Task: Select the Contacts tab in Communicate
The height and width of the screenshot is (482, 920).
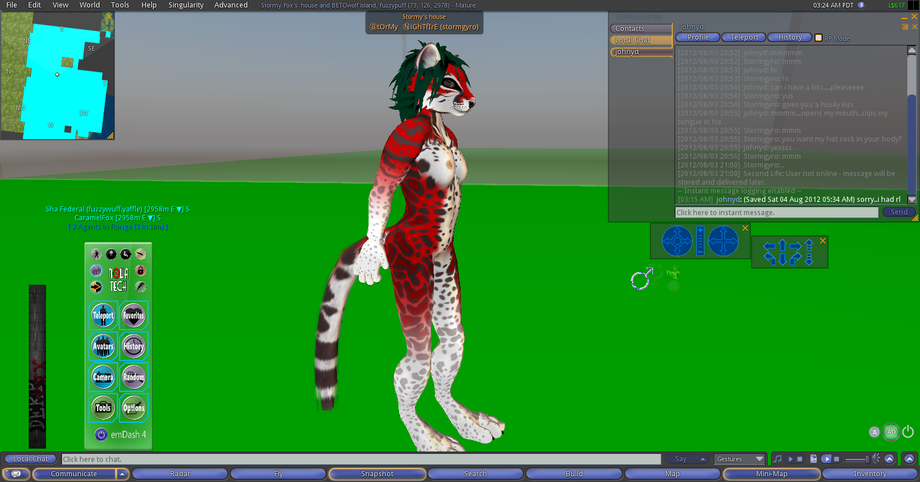Action: click(x=640, y=28)
